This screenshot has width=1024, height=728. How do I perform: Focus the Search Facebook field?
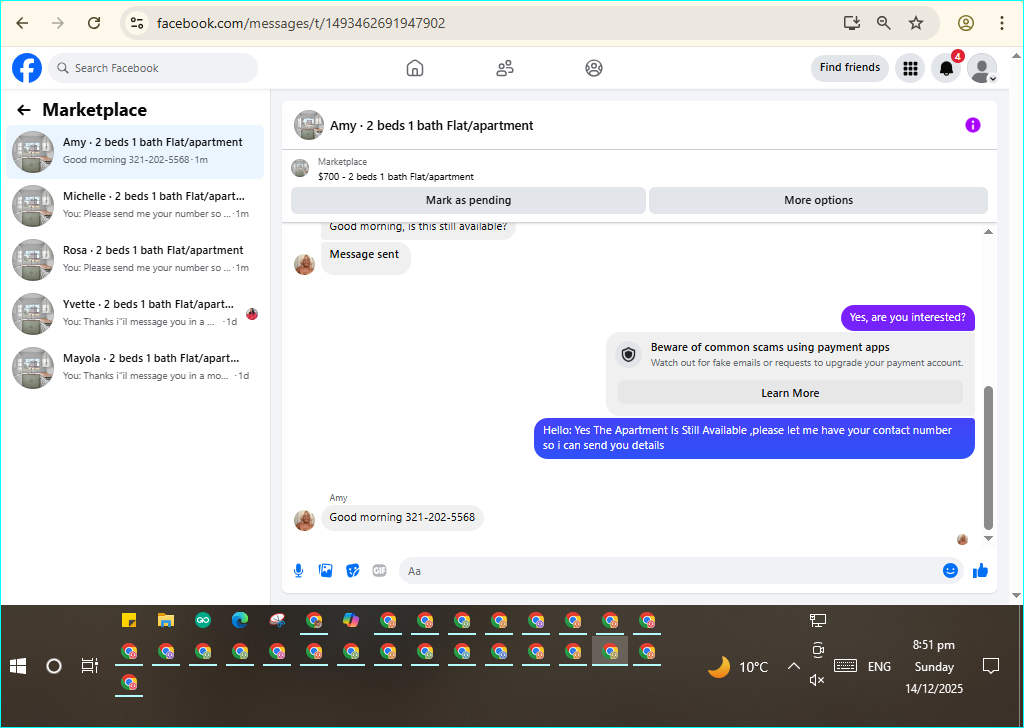[153, 68]
